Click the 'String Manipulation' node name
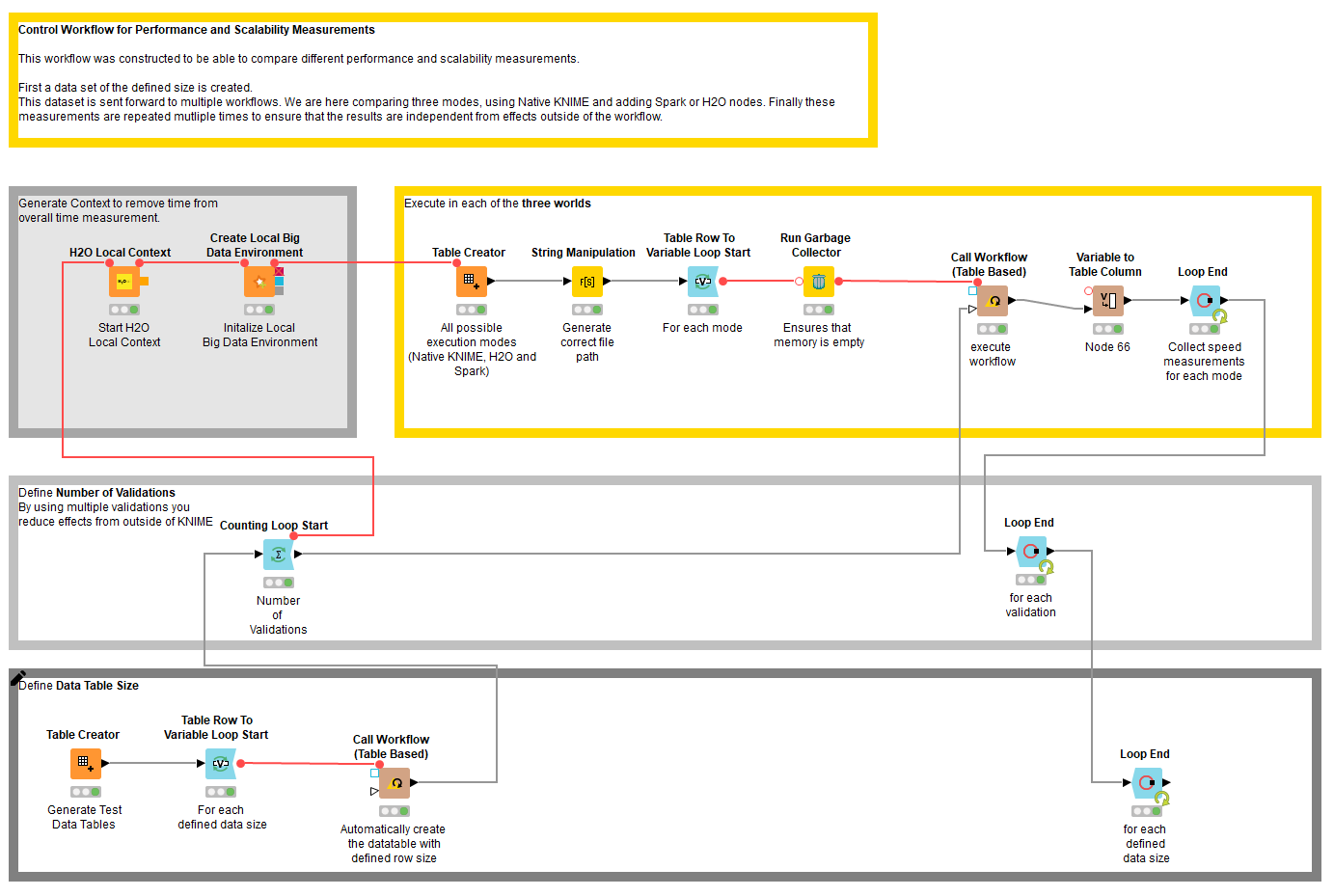The height and width of the screenshot is (896, 1334). 584,253
